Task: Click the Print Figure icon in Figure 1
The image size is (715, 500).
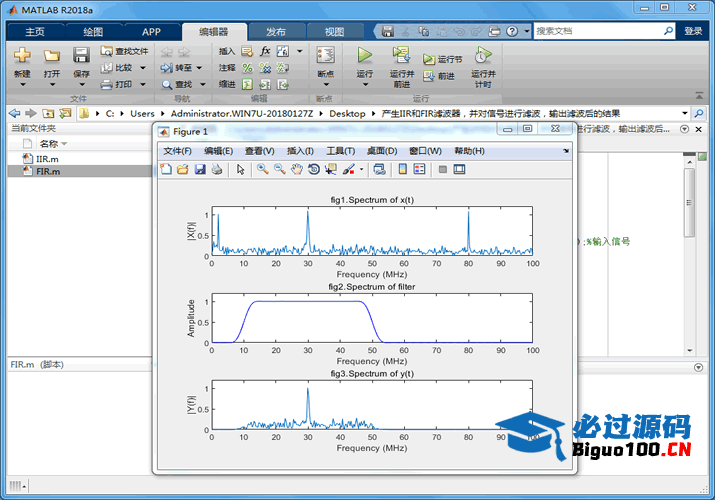Action: pos(217,170)
